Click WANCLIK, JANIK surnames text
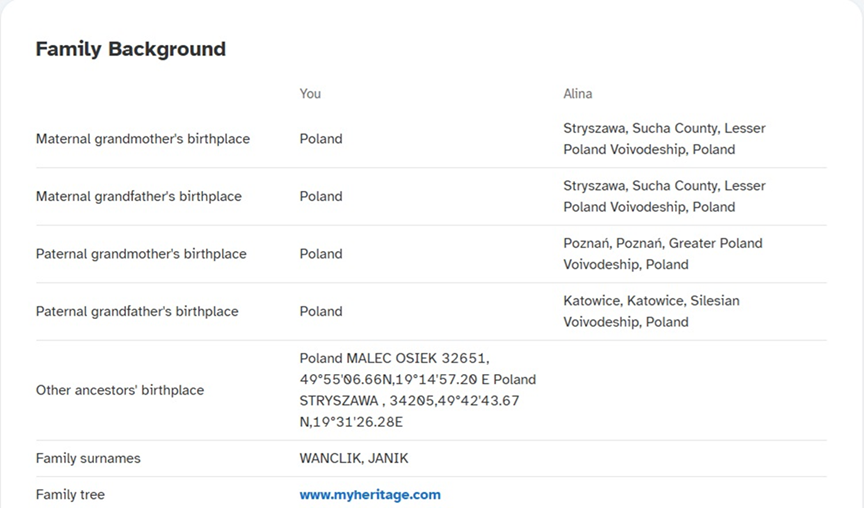864x508 pixels. [354, 458]
